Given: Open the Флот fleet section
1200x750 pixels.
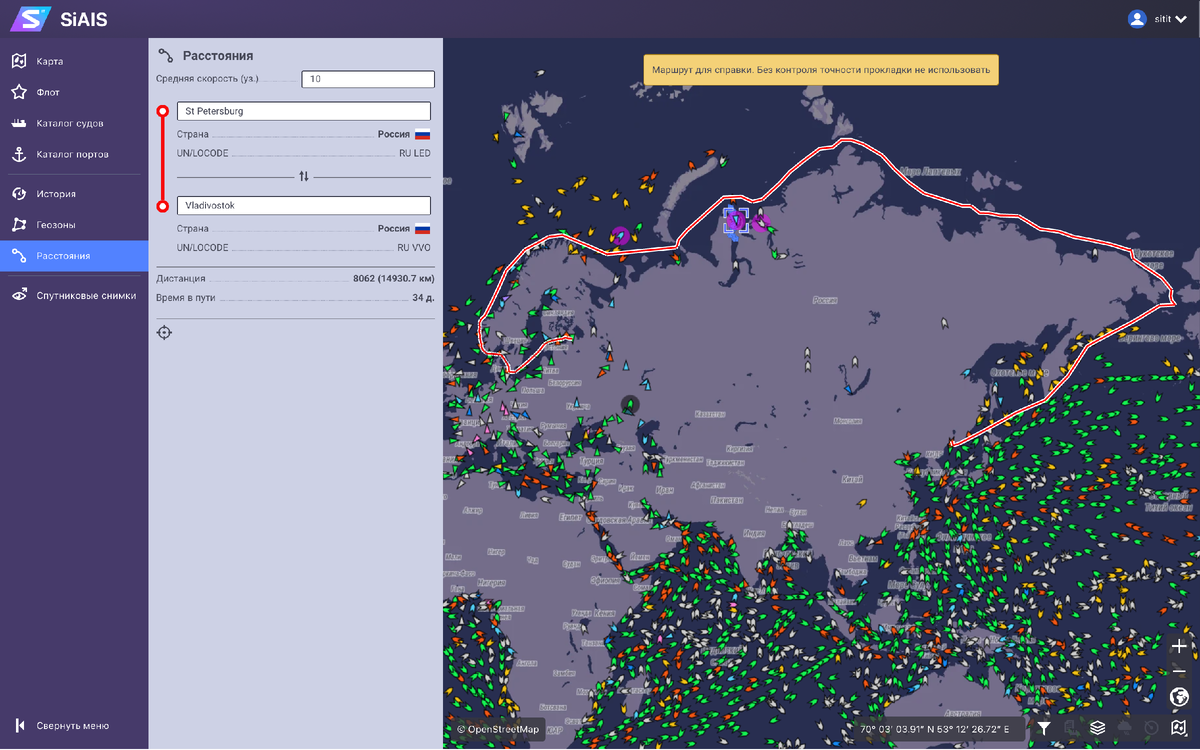Looking at the screenshot, I should point(74,92).
